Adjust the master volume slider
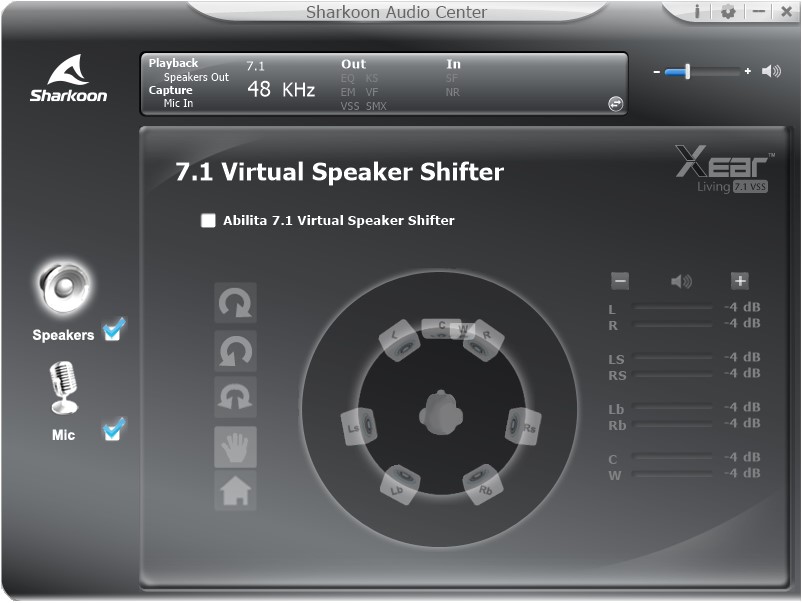802x603 pixels. [702, 72]
